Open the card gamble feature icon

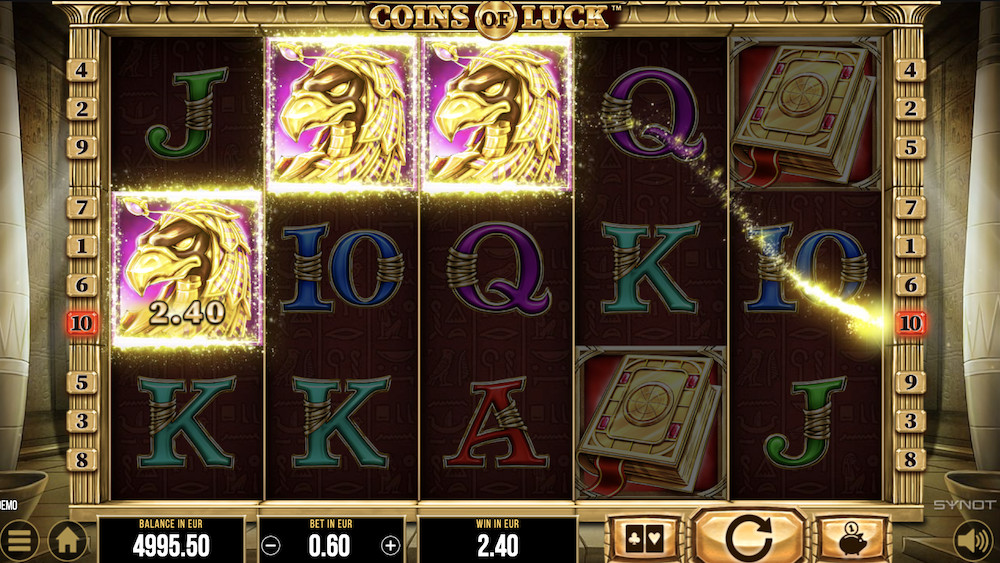click(x=644, y=539)
